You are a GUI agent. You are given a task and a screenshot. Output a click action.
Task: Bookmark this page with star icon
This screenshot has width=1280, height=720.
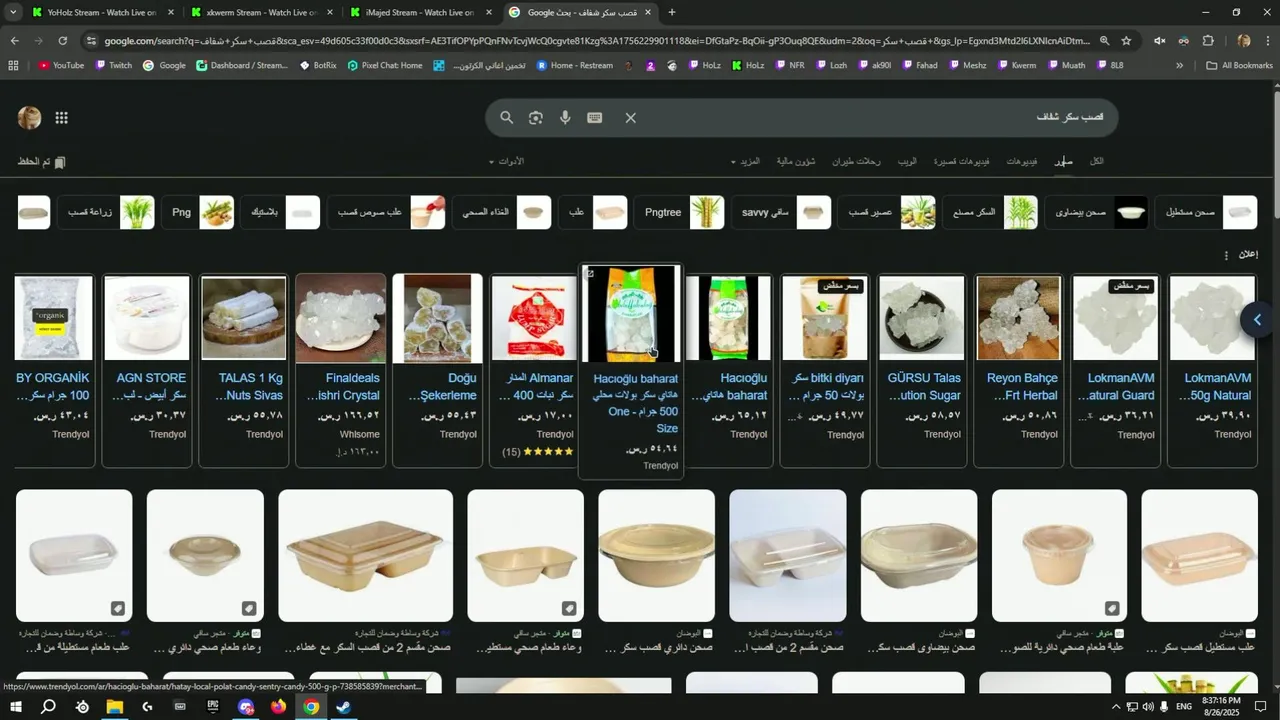point(1126,41)
